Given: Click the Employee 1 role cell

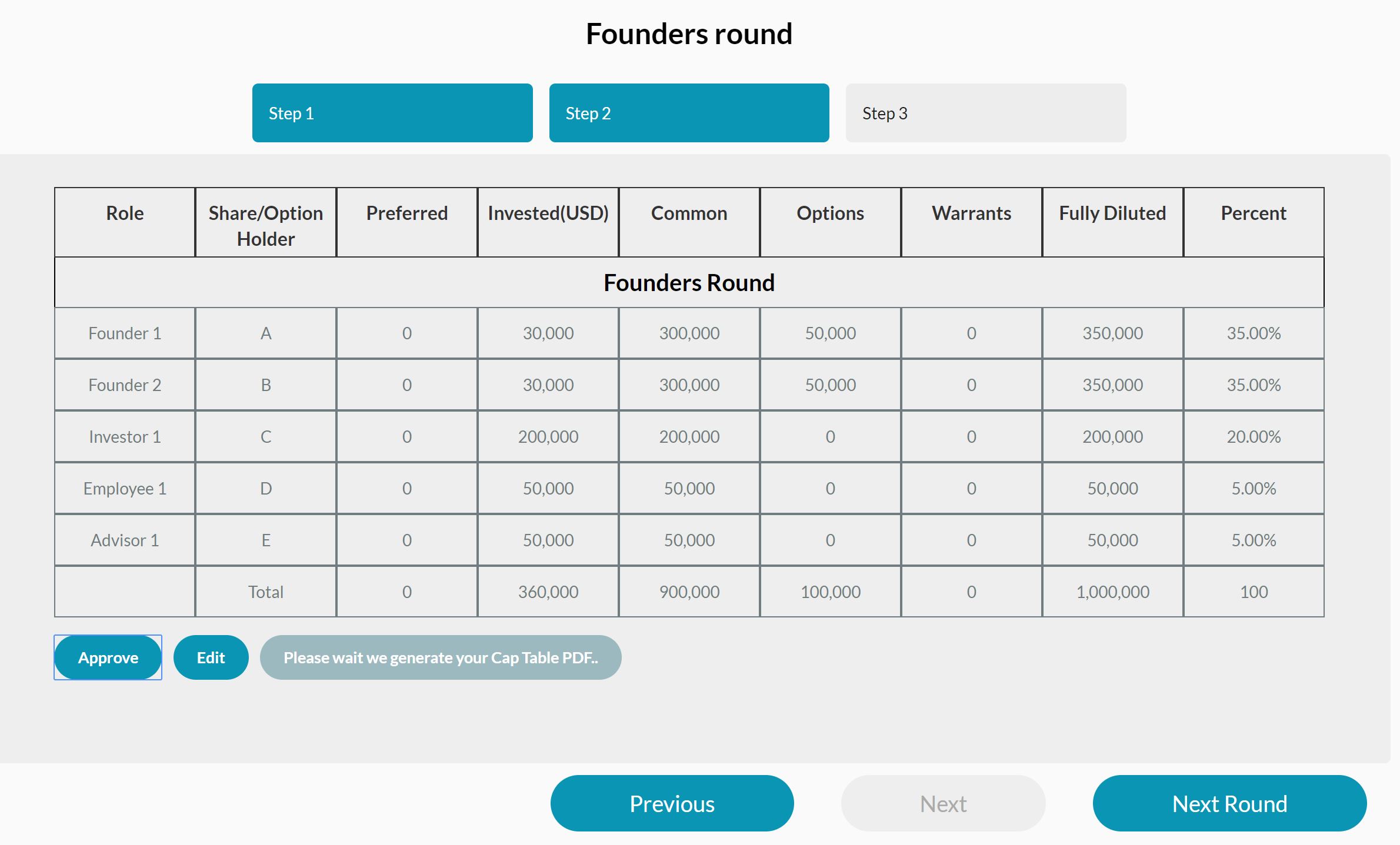Looking at the screenshot, I should coord(125,489).
